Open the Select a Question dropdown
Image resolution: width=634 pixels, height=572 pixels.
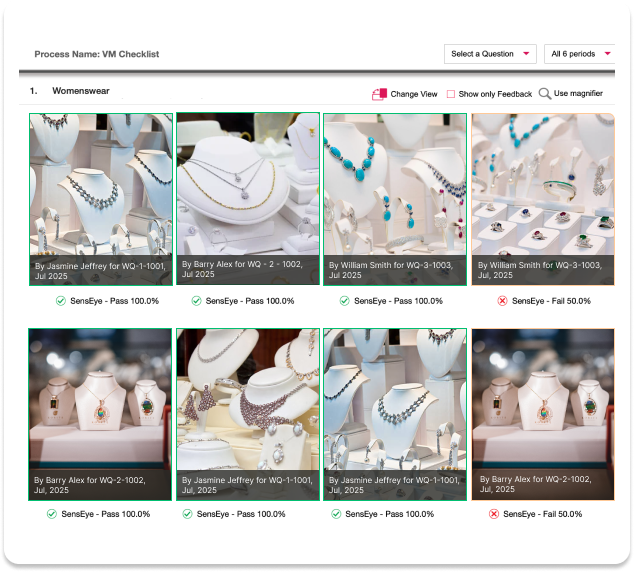tap(490, 54)
